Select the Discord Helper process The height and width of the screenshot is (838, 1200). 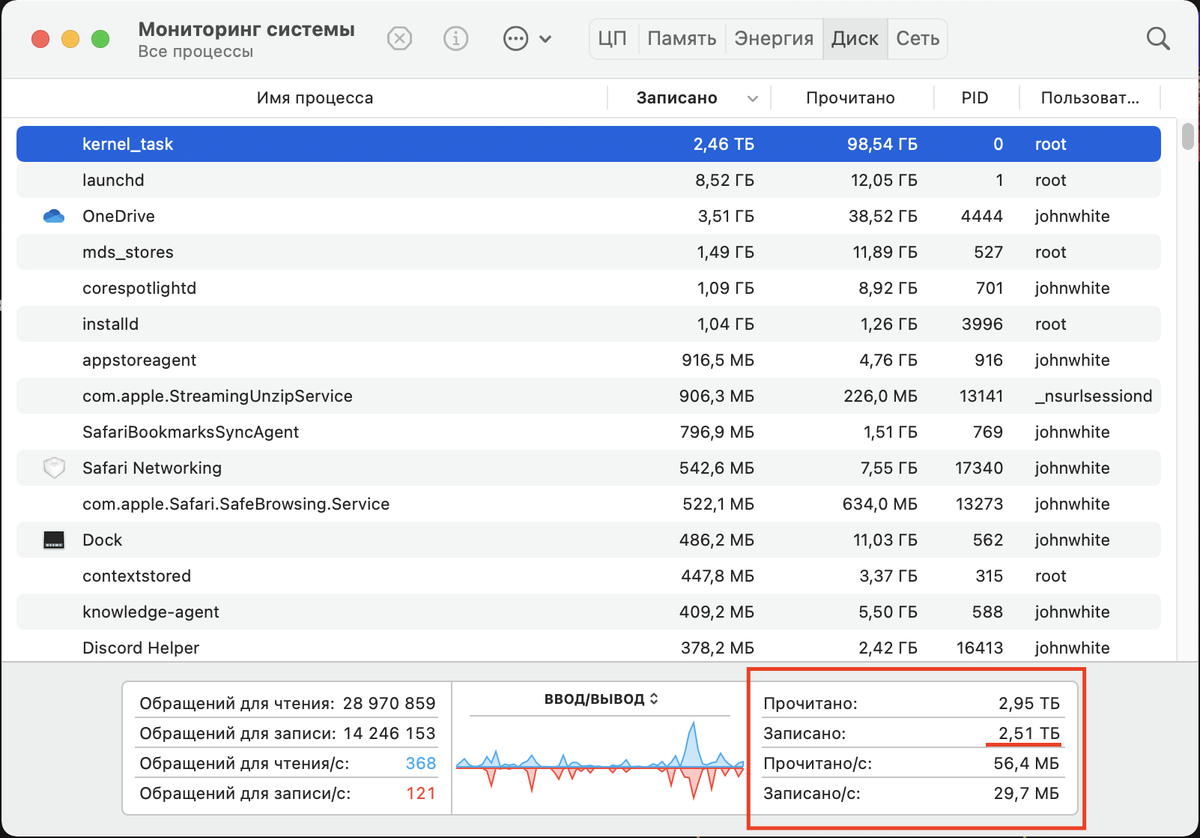[x=140, y=648]
